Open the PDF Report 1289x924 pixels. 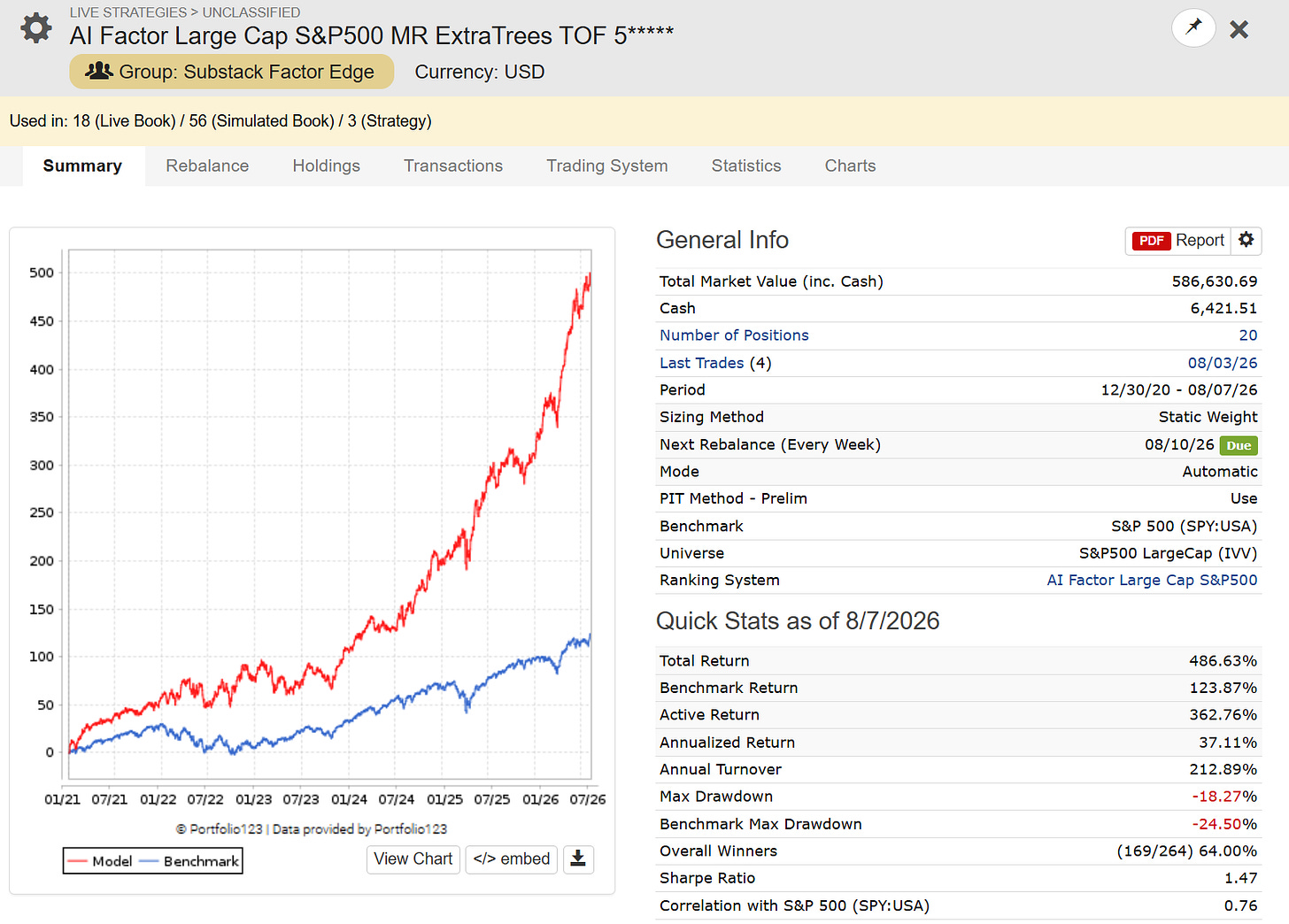(x=1178, y=240)
